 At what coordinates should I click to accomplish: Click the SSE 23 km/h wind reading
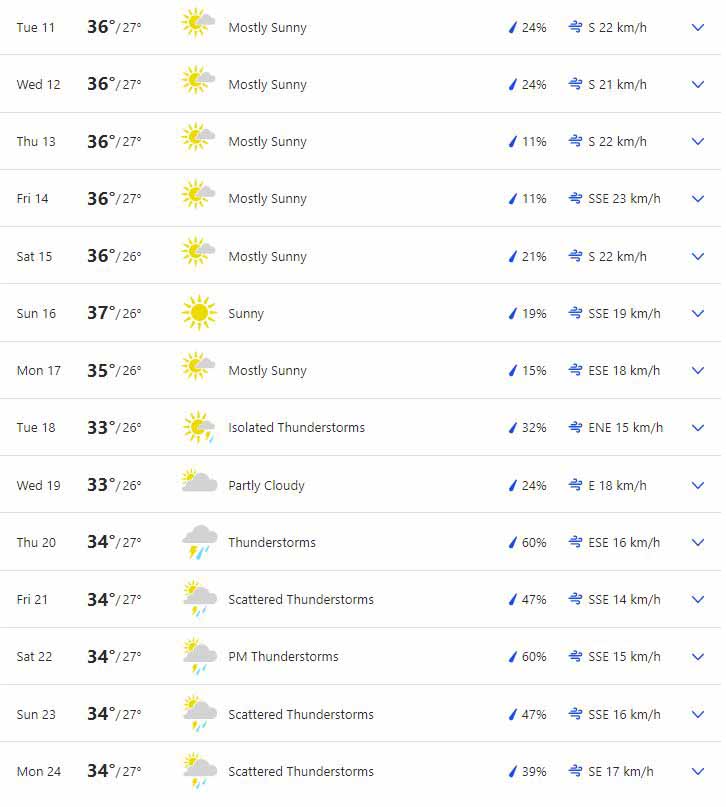point(624,199)
